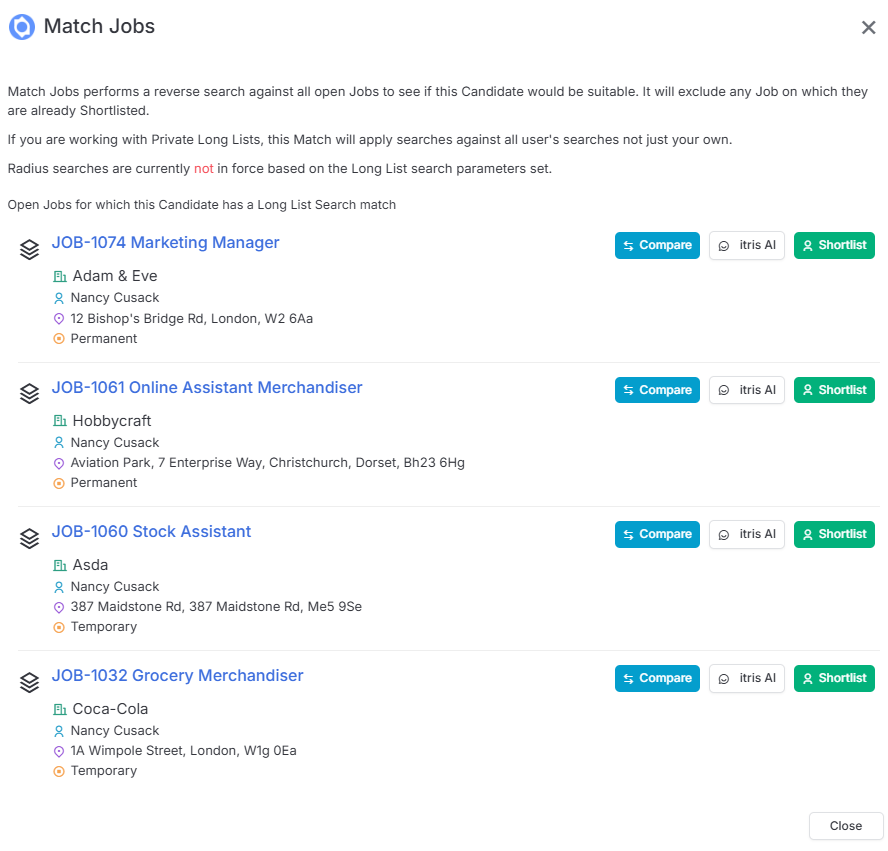The height and width of the screenshot is (851, 888).
Task: Click the person icon next to Nancy Cusack under Hobbycraft
Action: click(x=59, y=442)
